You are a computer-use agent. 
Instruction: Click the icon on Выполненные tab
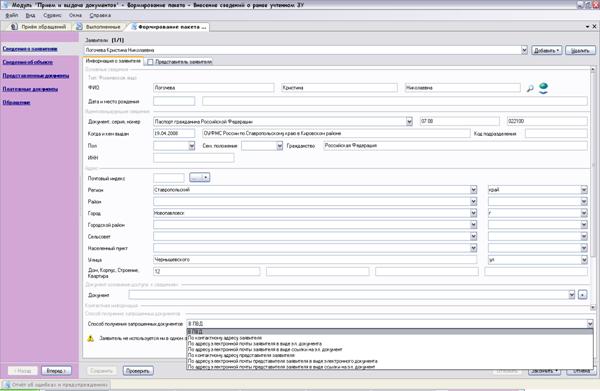(79, 27)
